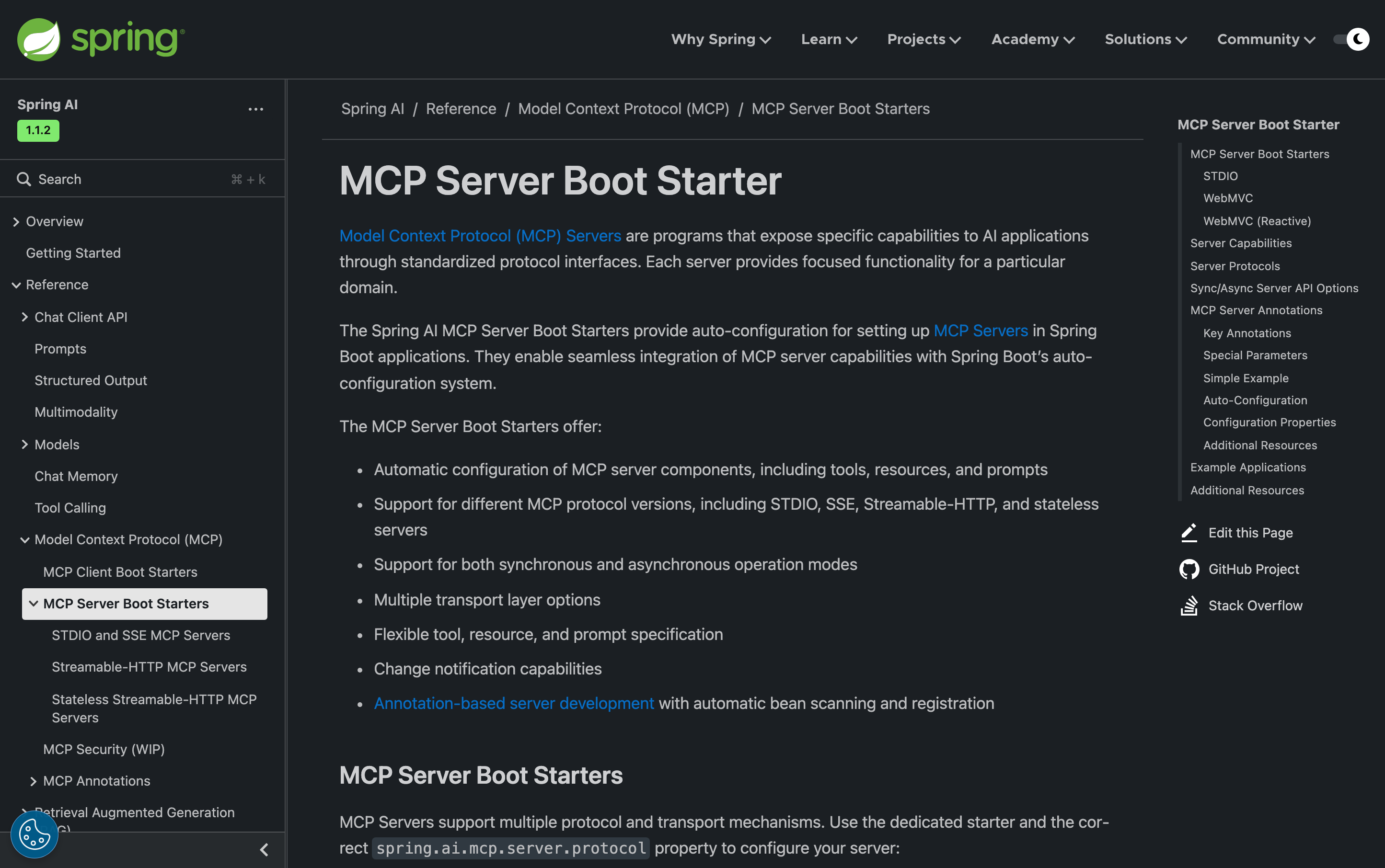Image resolution: width=1385 pixels, height=868 pixels.
Task: Click the 1.1.2 version badge
Action: tap(38, 130)
